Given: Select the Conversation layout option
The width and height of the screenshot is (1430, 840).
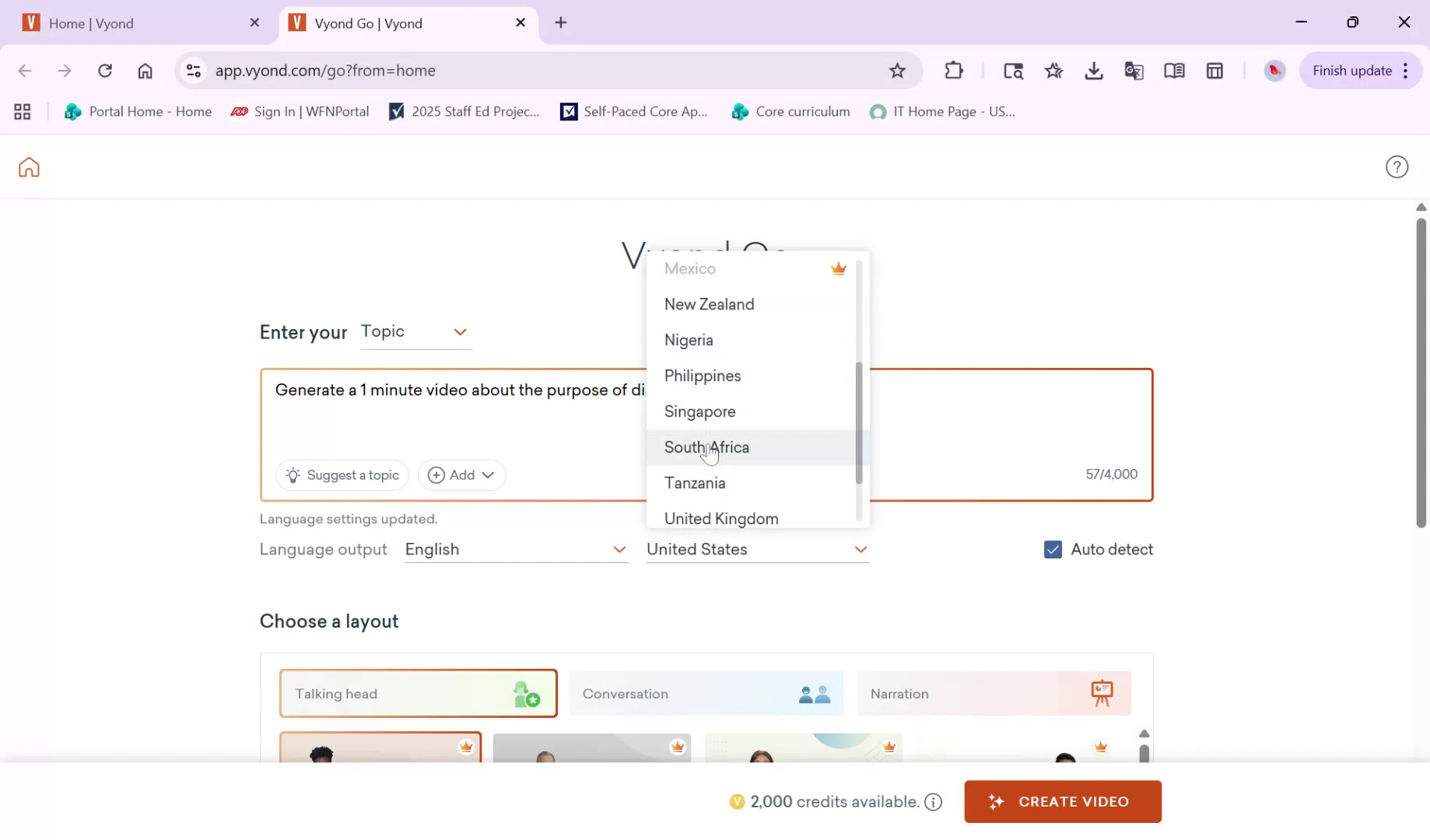Looking at the screenshot, I should [x=706, y=693].
